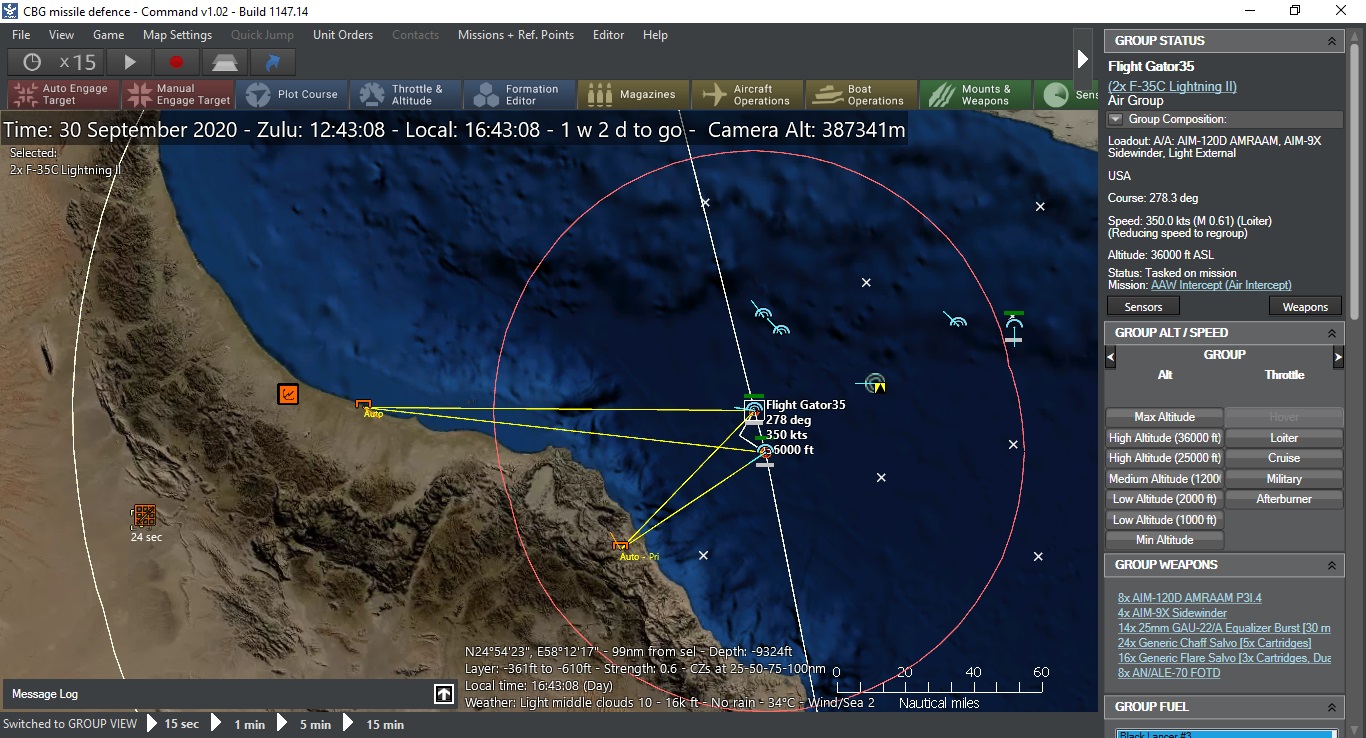Collapse the Group Alt / Speed panel

point(1331,333)
